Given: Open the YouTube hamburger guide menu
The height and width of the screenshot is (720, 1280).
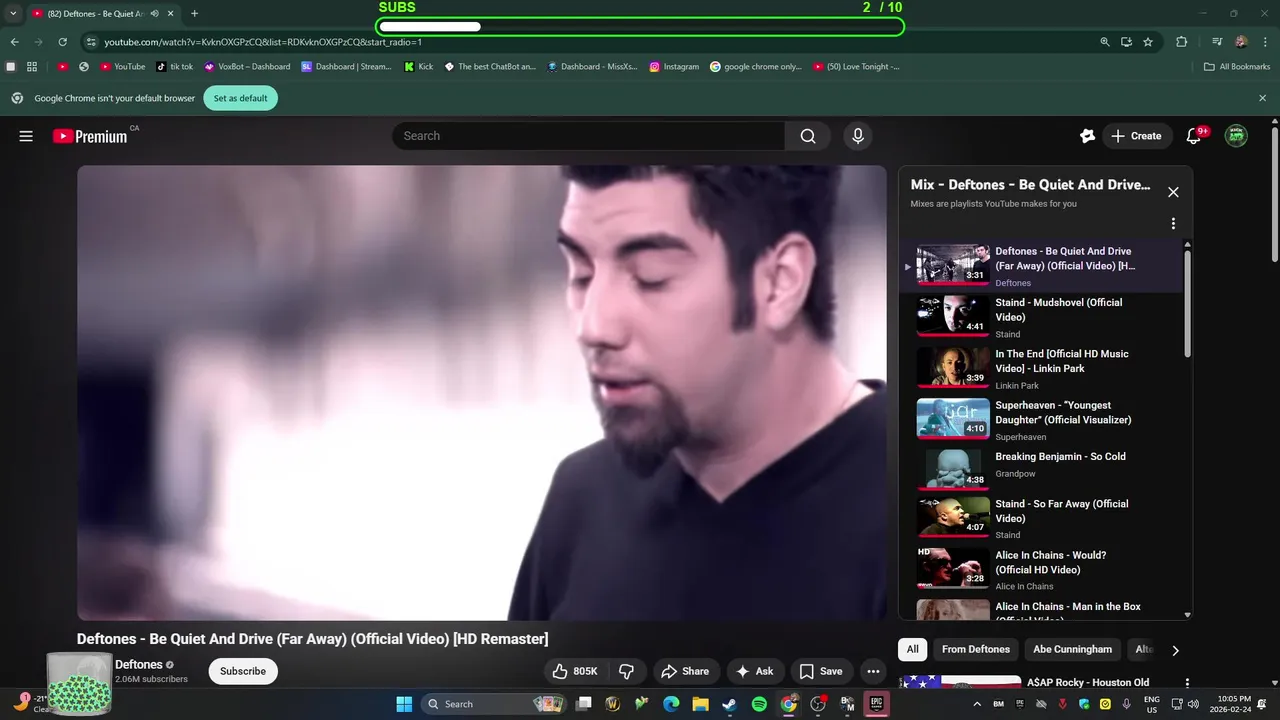Looking at the screenshot, I should 26,136.
